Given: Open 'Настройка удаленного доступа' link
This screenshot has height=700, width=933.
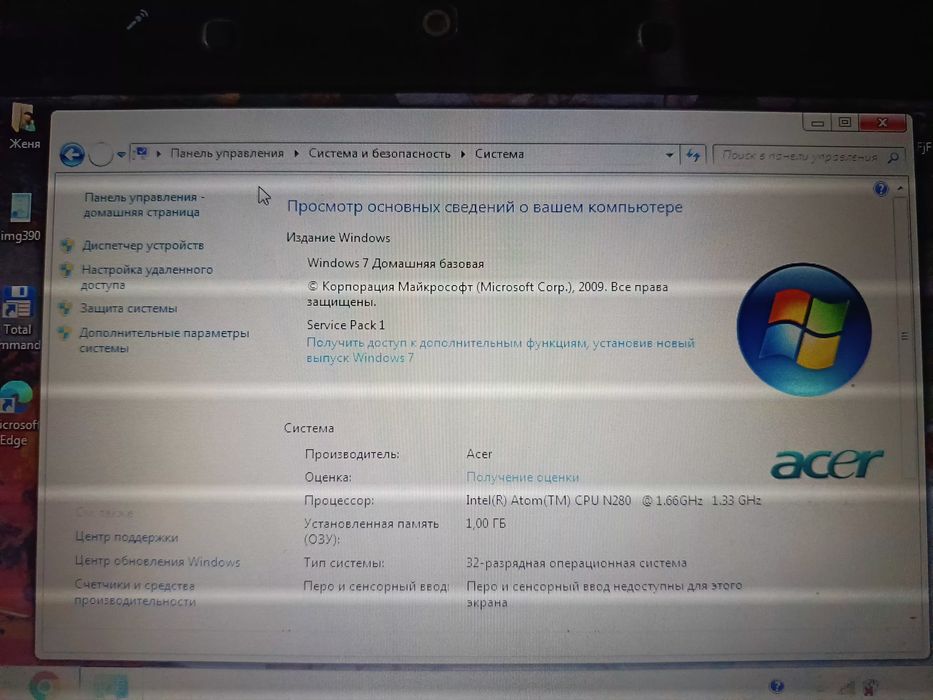Looking at the screenshot, I should click(146, 277).
